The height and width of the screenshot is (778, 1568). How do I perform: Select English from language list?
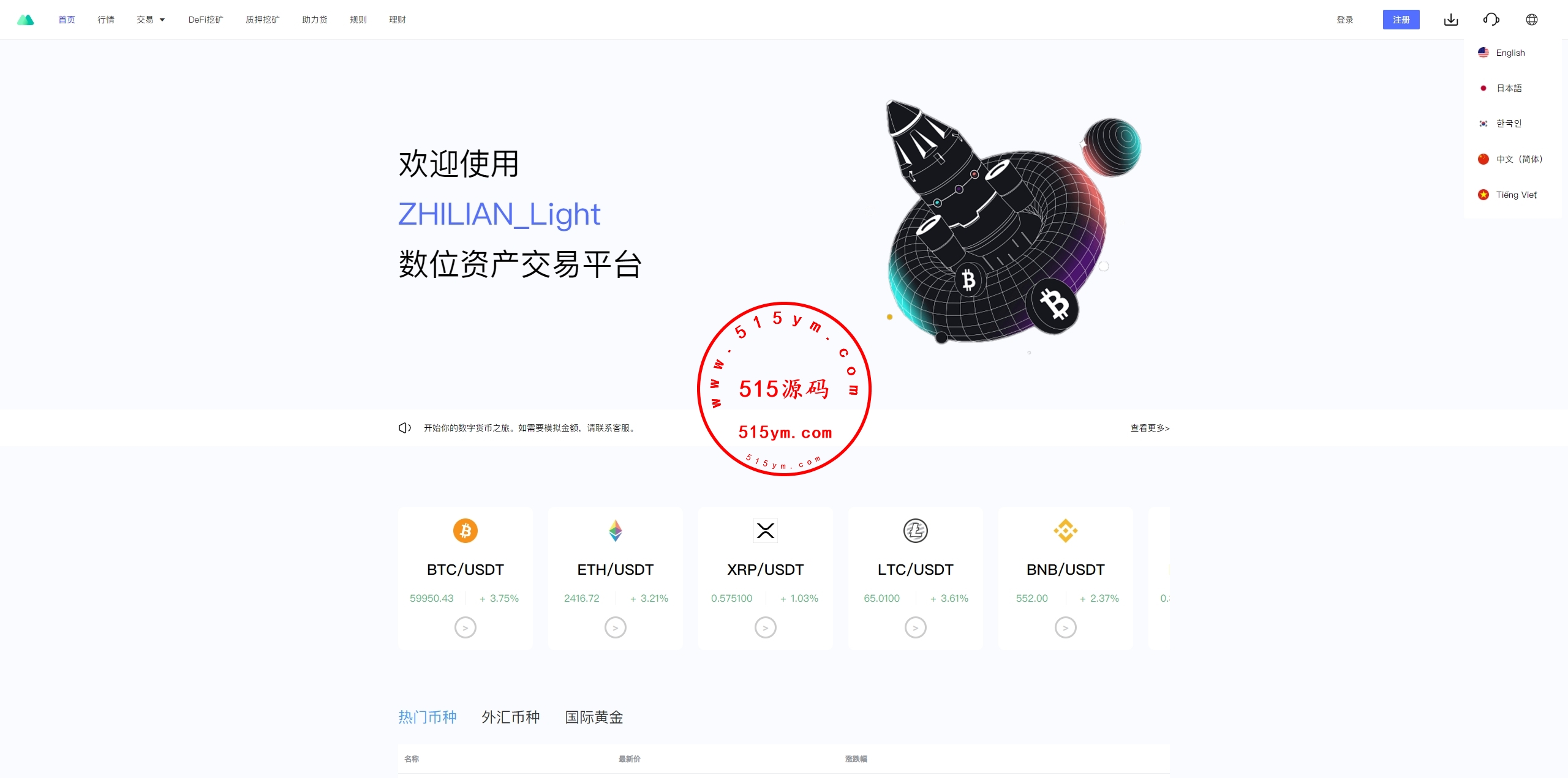1510,53
